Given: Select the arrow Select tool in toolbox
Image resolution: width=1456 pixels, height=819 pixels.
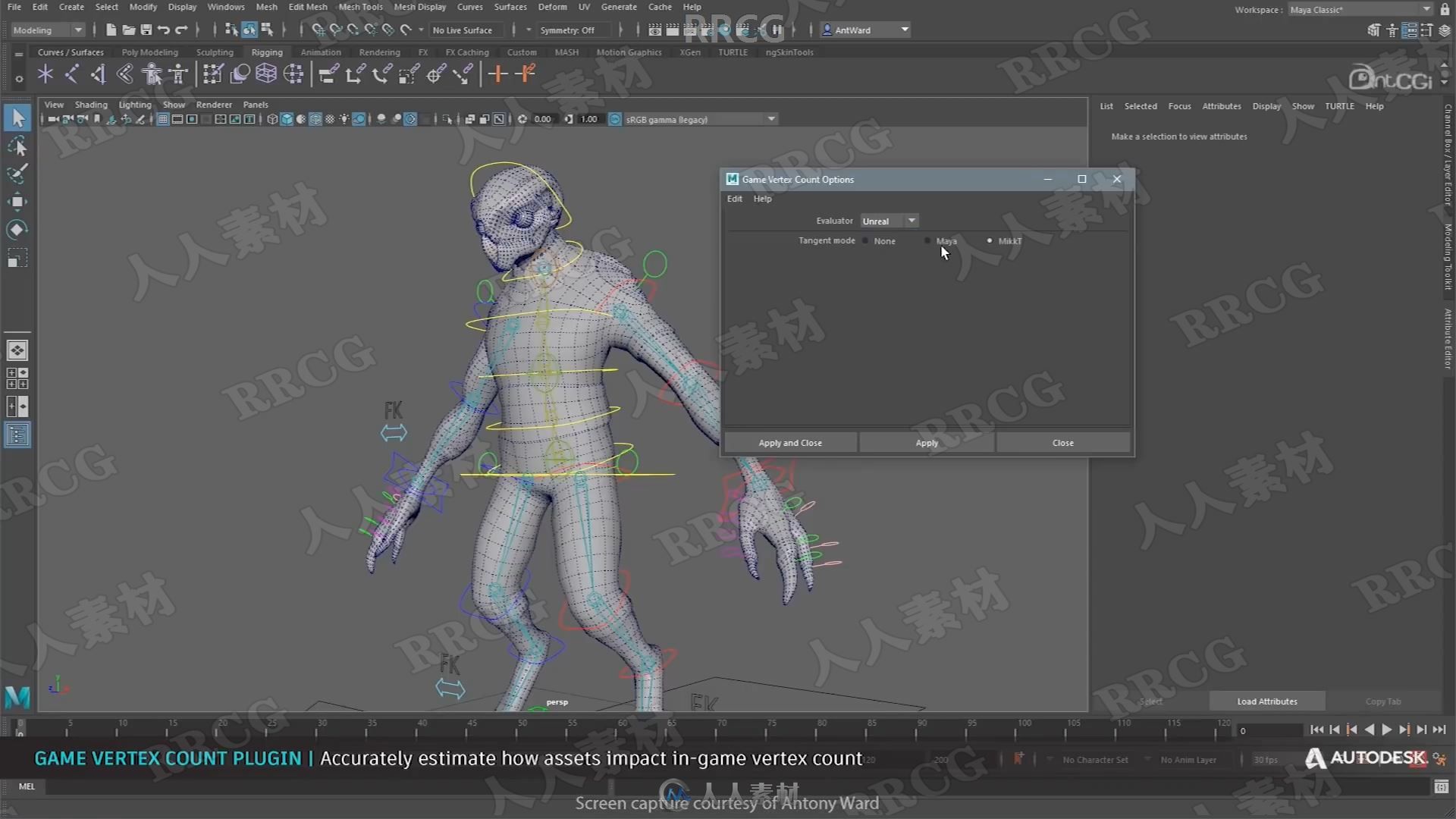Looking at the screenshot, I should pos(17,118).
